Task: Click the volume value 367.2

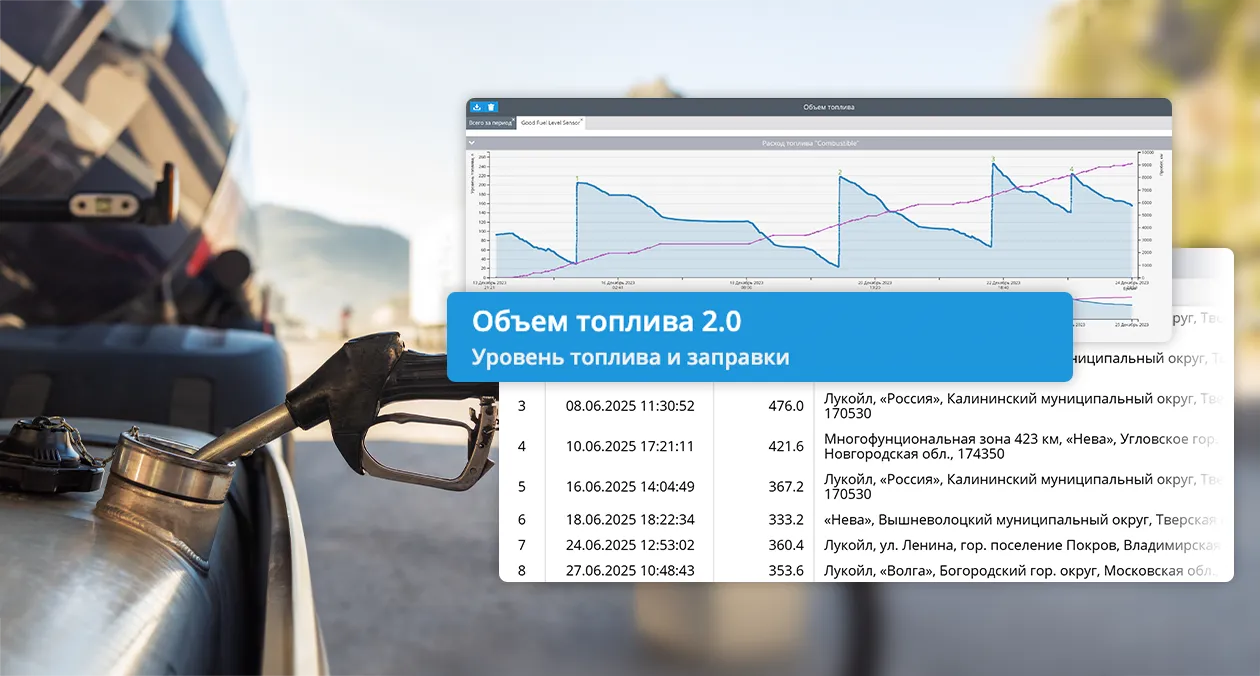Action: pos(786,486)
